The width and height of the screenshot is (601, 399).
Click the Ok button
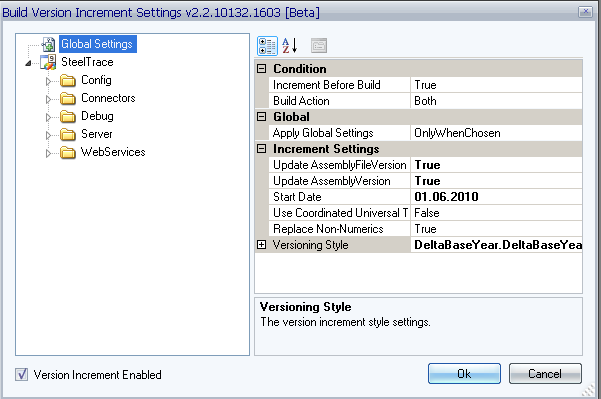click(x=464, y=374)
